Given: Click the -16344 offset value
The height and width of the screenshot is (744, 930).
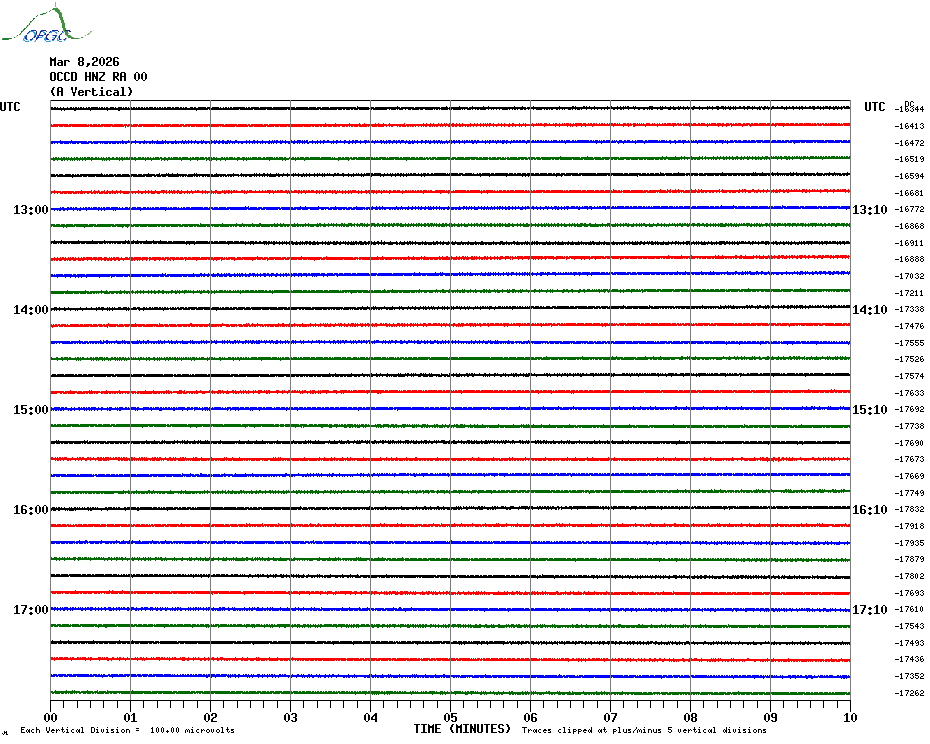Looking at the screenshot, I should (x=910, y=109).
